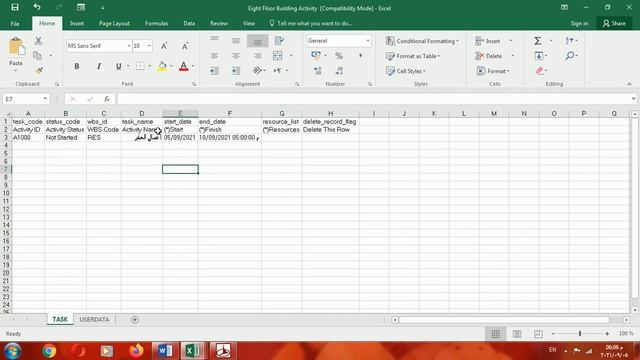
Task: Toggle Wrap Text
Action: pyautogui.click(x=280, y=40)
